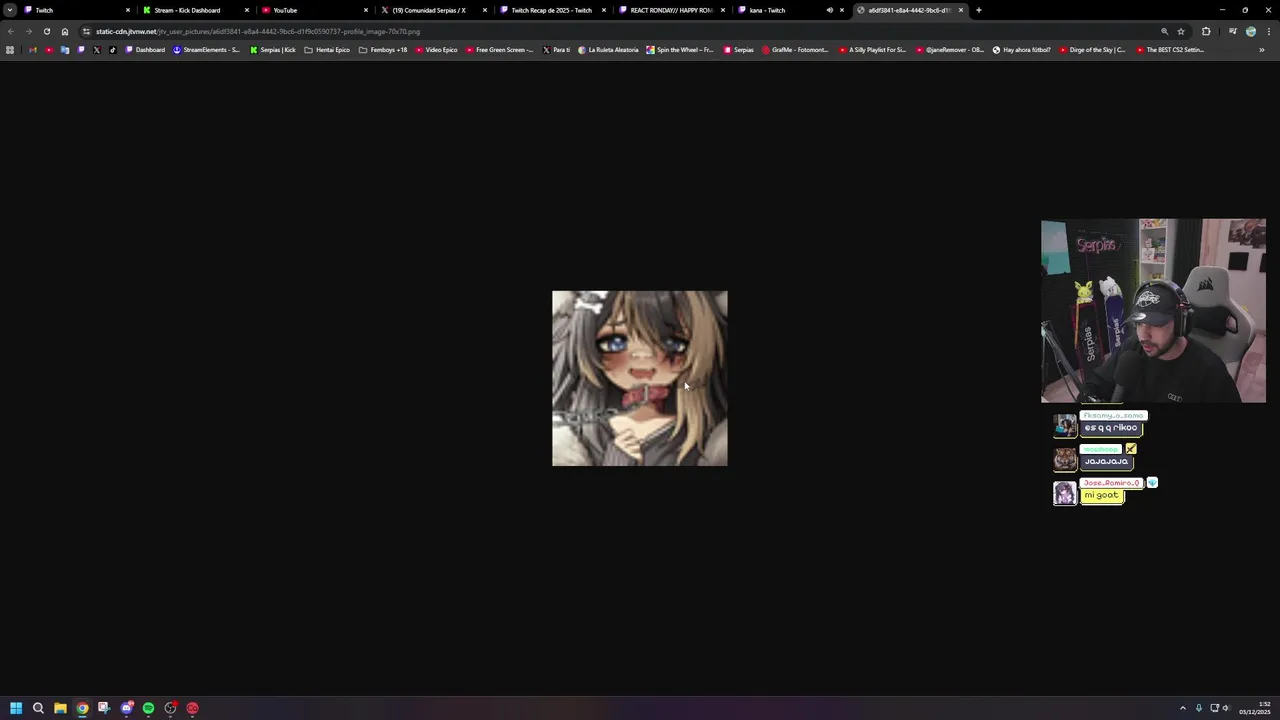Open the Dashboard bookmark

[x=145, y=50]
